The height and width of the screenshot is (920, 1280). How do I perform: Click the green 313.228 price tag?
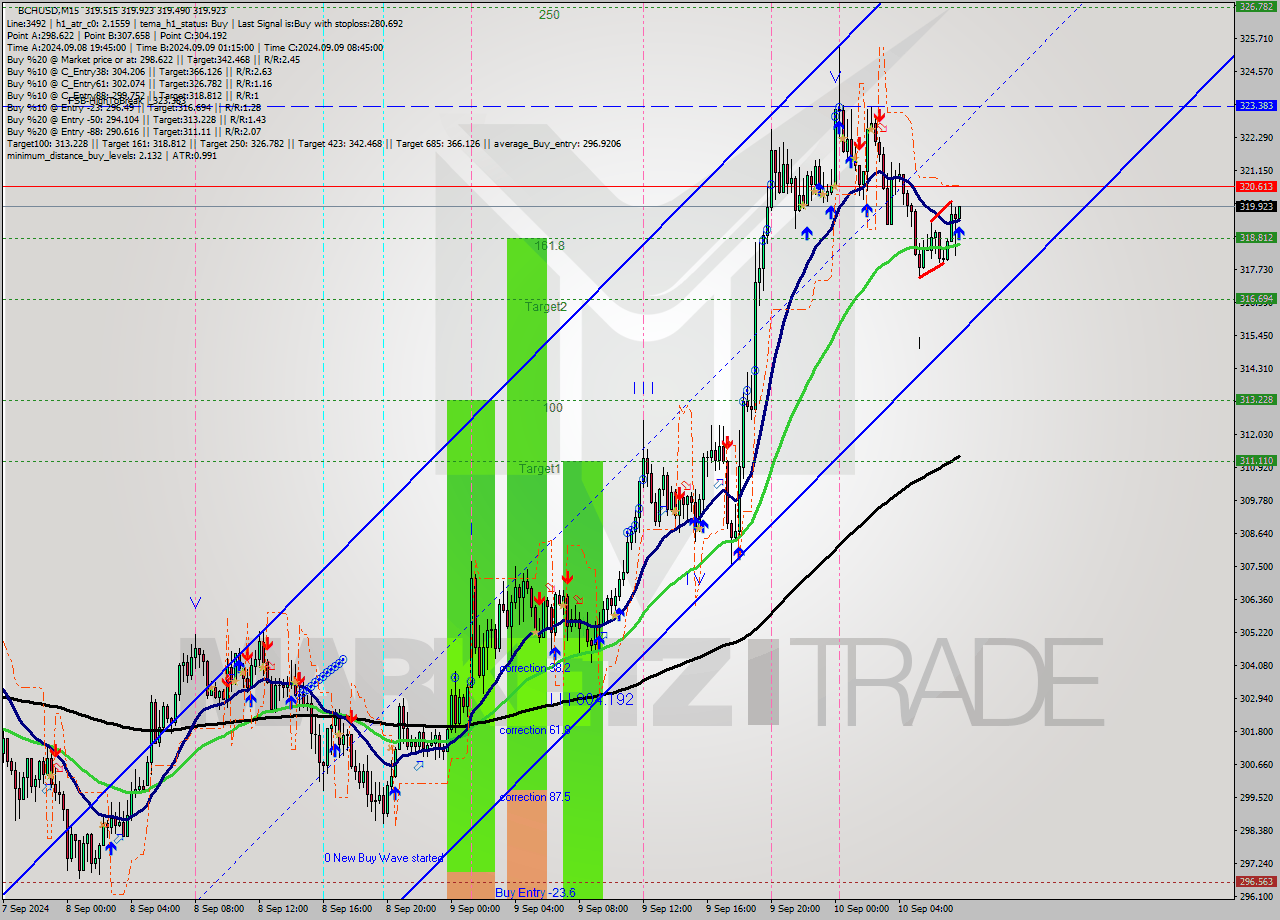pos(1256,399)
